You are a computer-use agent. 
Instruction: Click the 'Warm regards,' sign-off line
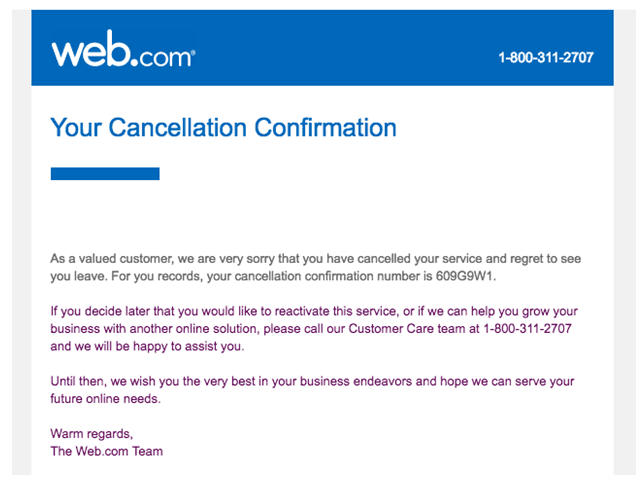tap(92, 434)
